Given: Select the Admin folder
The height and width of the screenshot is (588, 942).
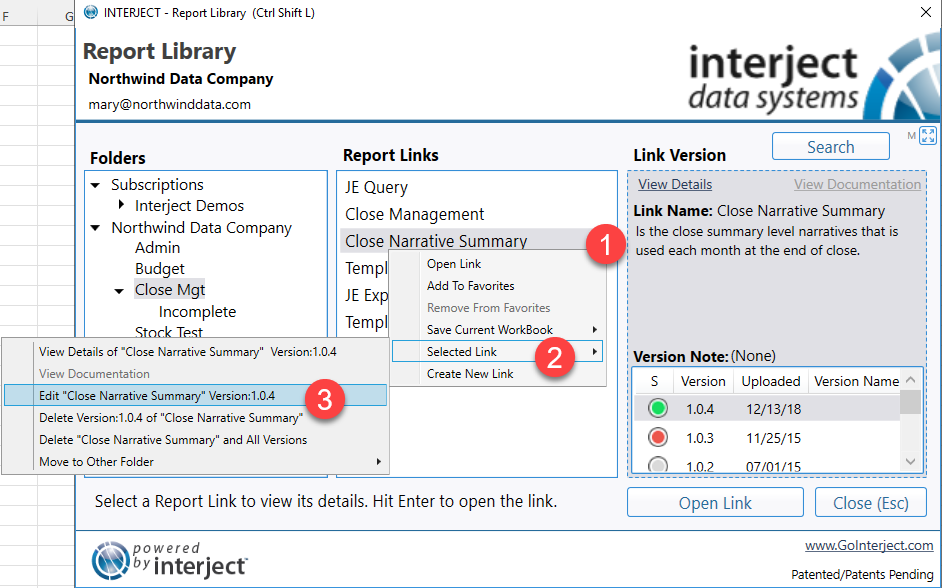Looking at the screenshot, I should pyautogui.click(x=157, y=247).
